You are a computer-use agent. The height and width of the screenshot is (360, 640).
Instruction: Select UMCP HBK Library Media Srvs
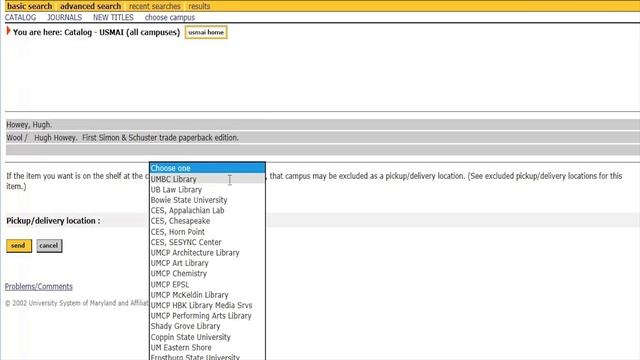207,305
